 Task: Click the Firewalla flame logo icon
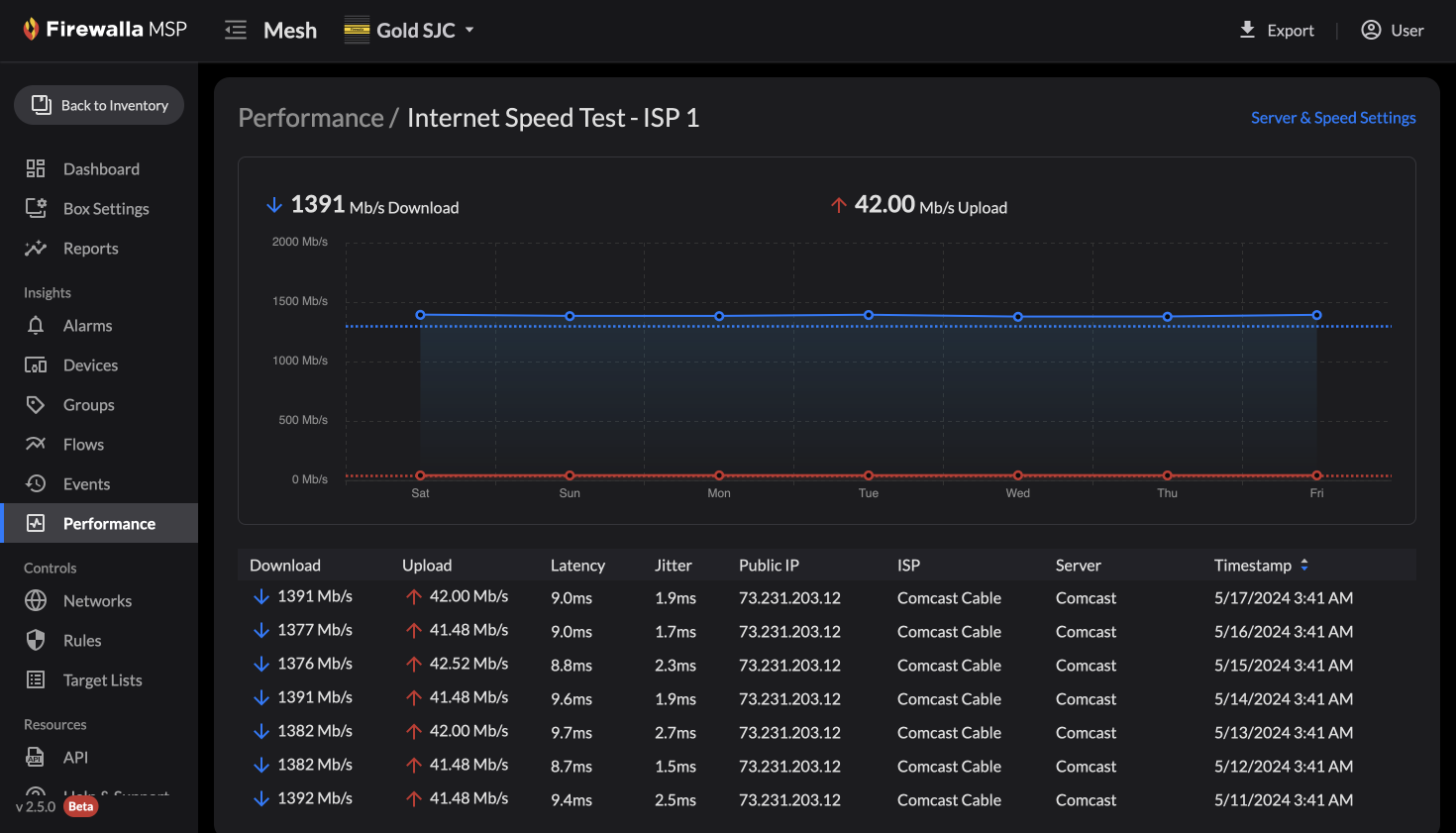[31, 30]
